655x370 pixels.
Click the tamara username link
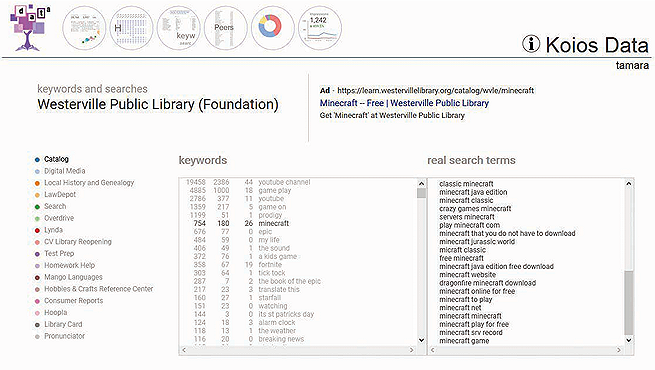(x=632, y=65)
